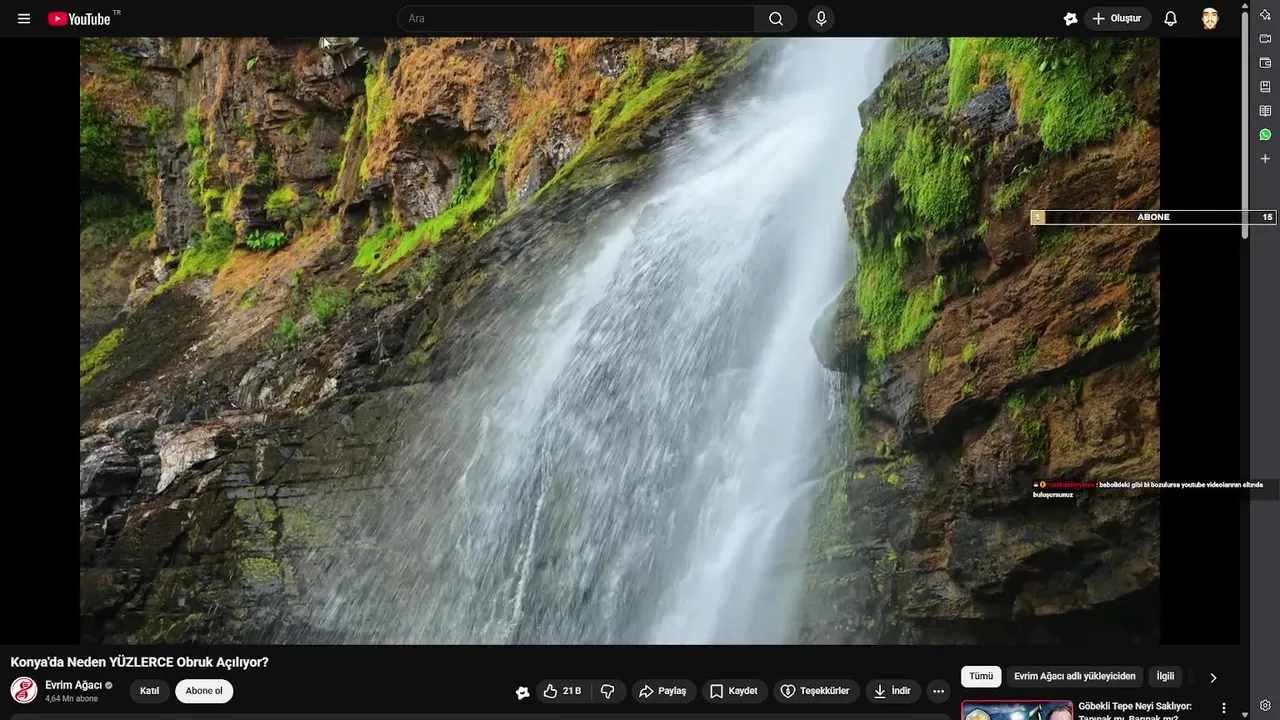Click the Katıl join button

click(149, 691)
